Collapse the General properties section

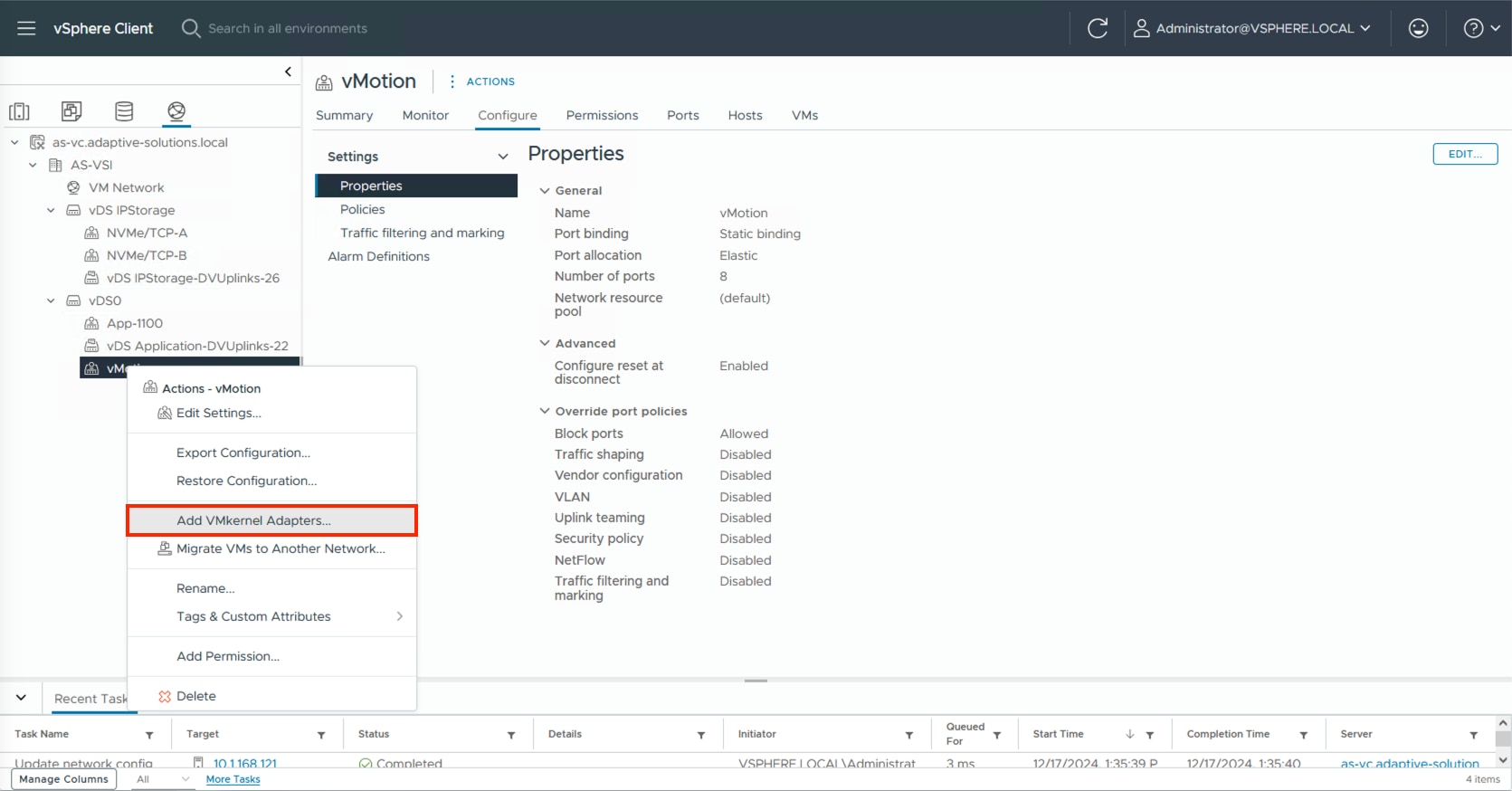tap(545, 190)
